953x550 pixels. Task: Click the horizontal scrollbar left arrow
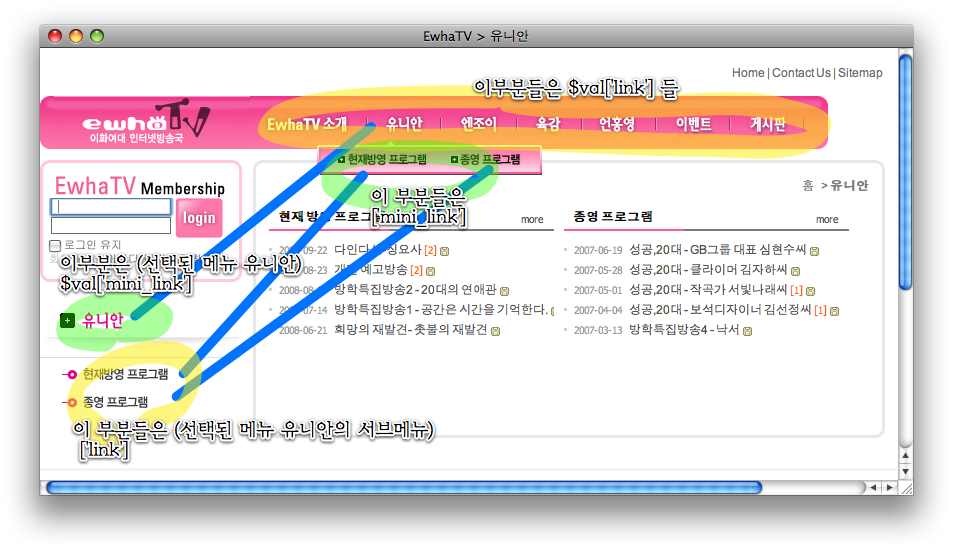click(x=873, y=487)
